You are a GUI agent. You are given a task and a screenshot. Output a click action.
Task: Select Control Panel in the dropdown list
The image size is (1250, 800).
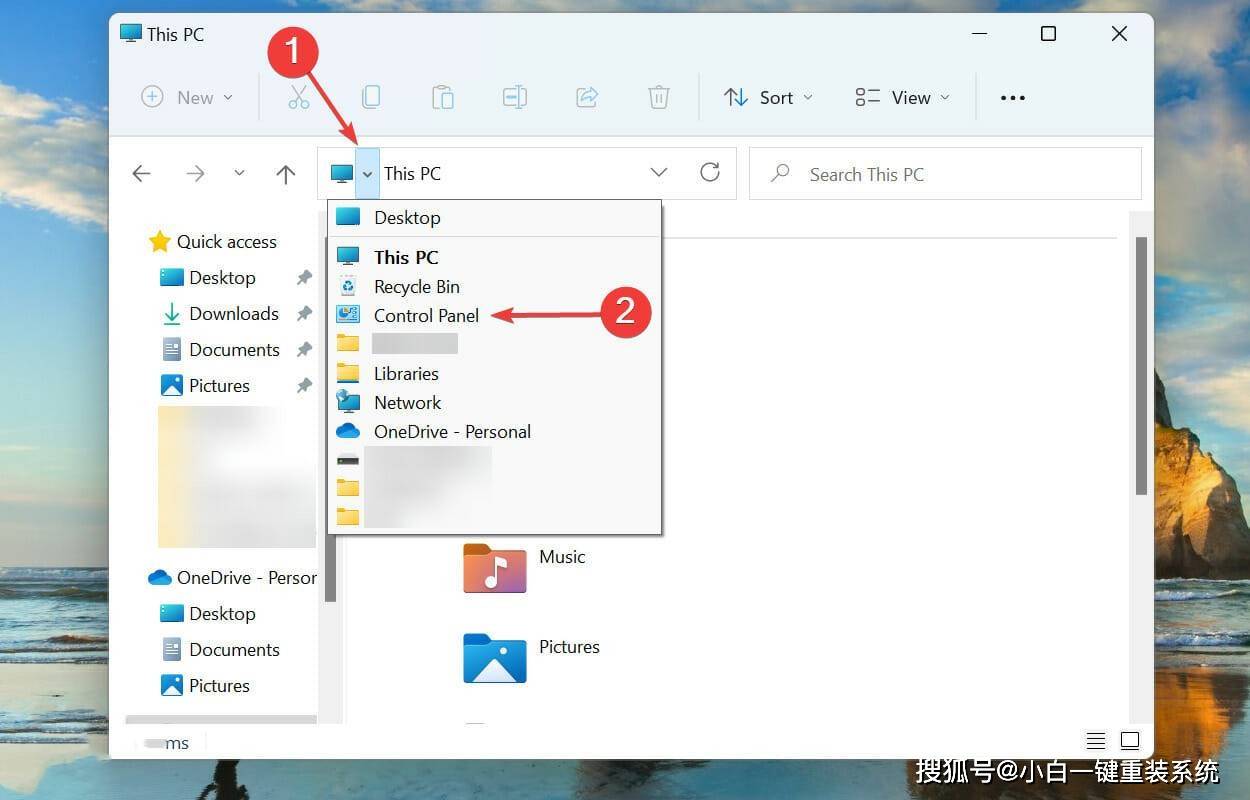pyautogui.click(x=495, y=316)
